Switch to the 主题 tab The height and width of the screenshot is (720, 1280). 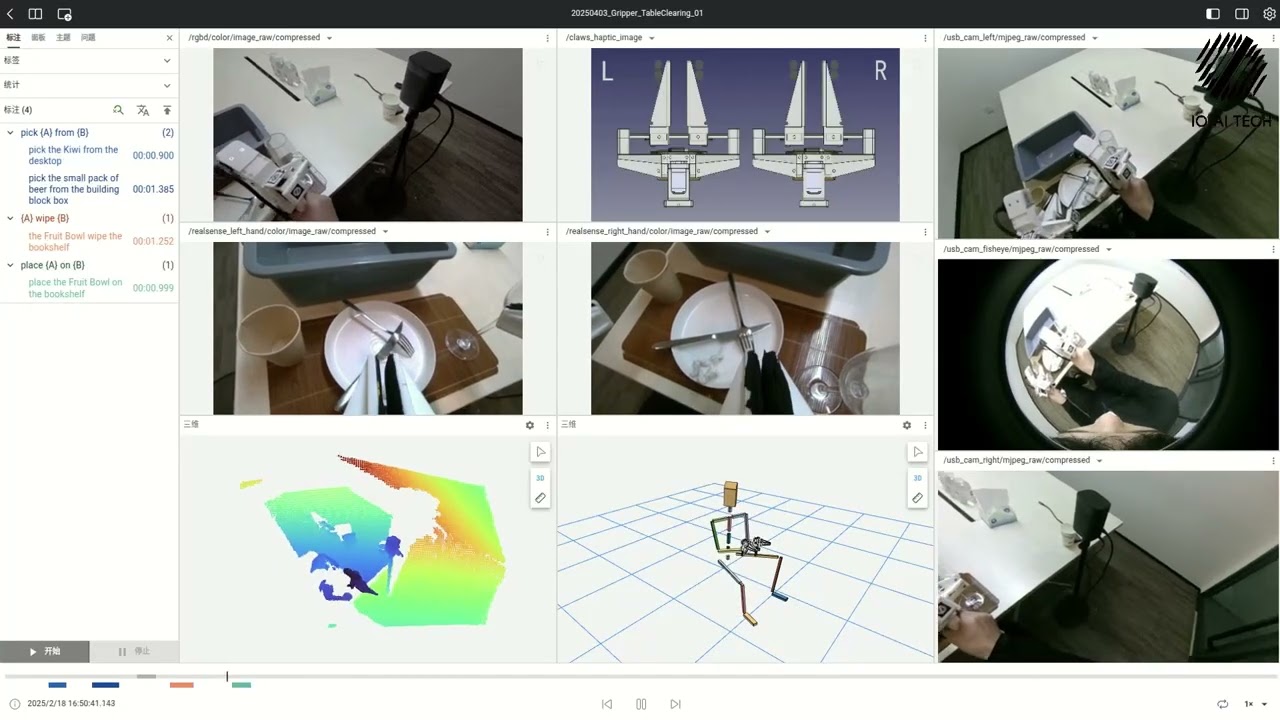[63, 37]
